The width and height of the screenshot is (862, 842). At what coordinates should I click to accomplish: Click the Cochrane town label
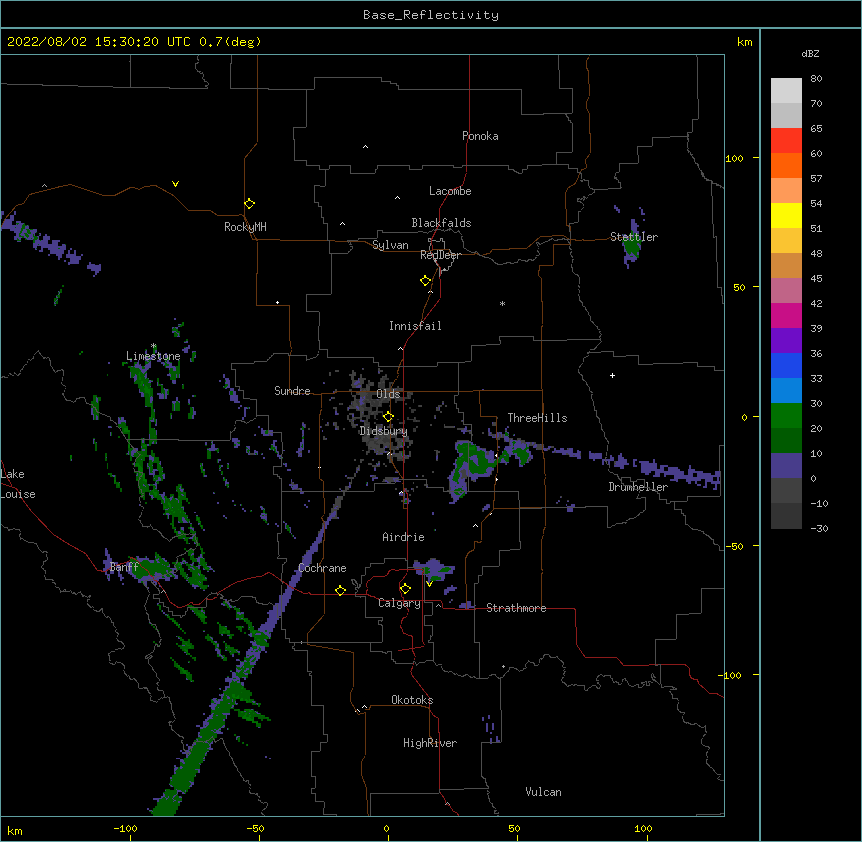tap(322, 568)
